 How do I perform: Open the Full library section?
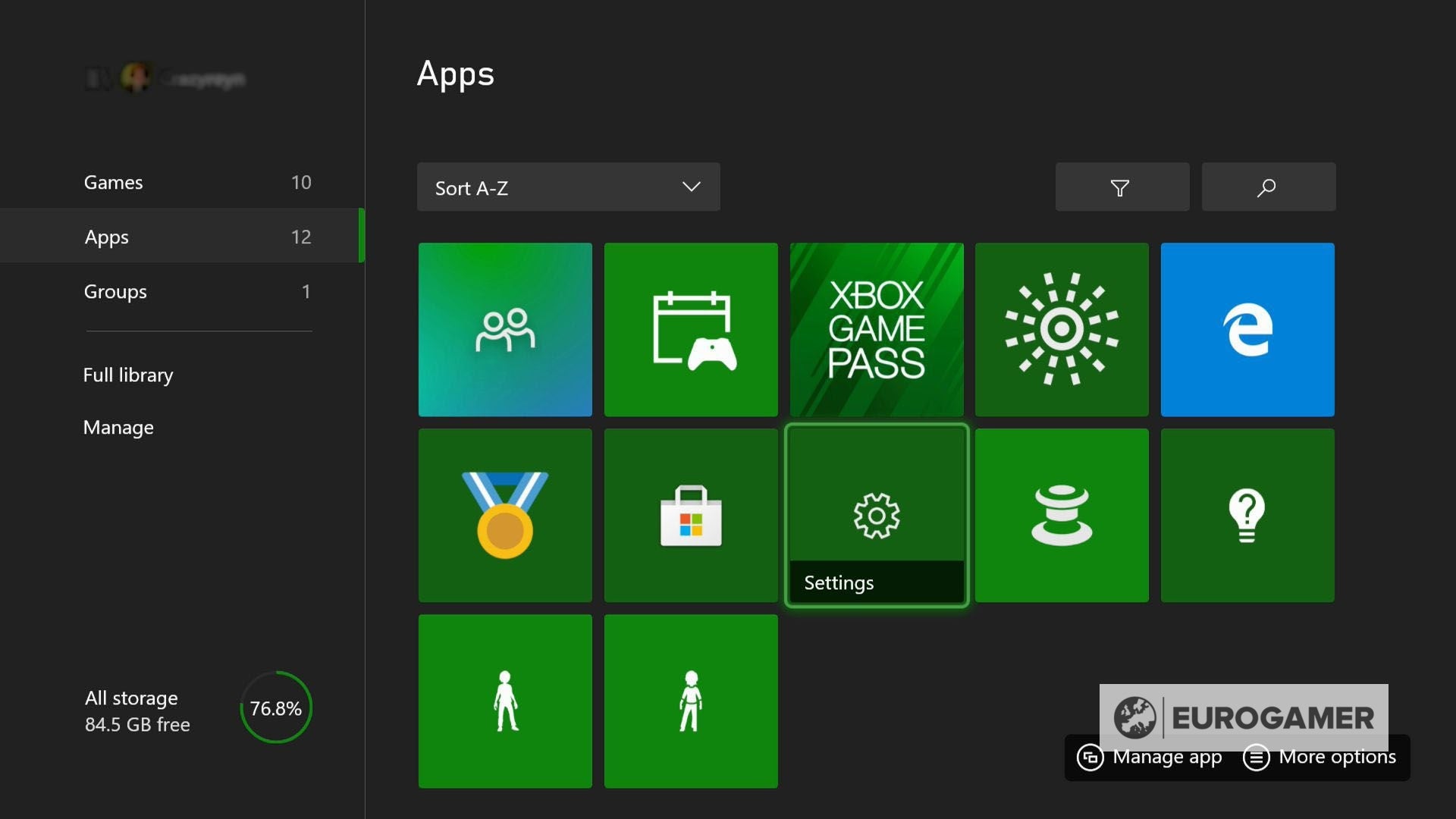[127, 375]
